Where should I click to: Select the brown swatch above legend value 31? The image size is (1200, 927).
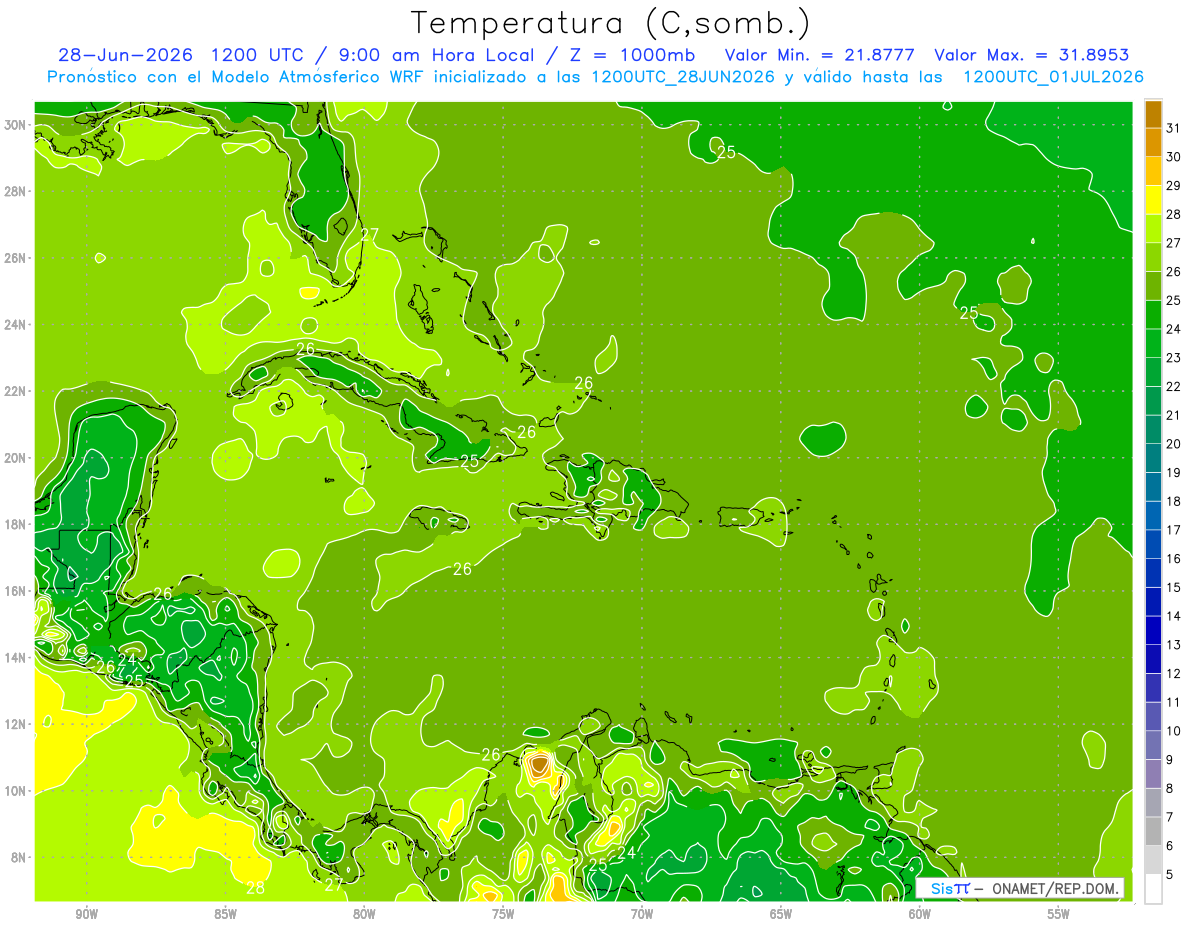[1153, 113]
